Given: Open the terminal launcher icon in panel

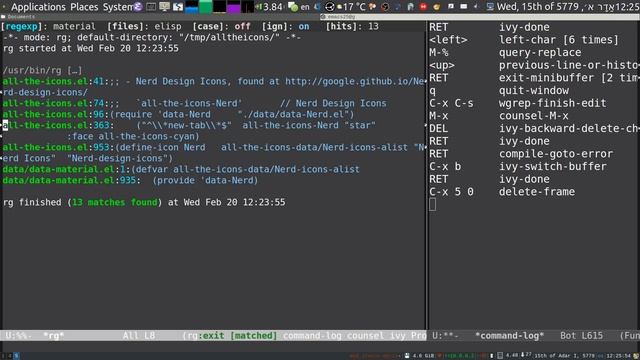Looking at the screenshot, I should click(x=151, y=7).
